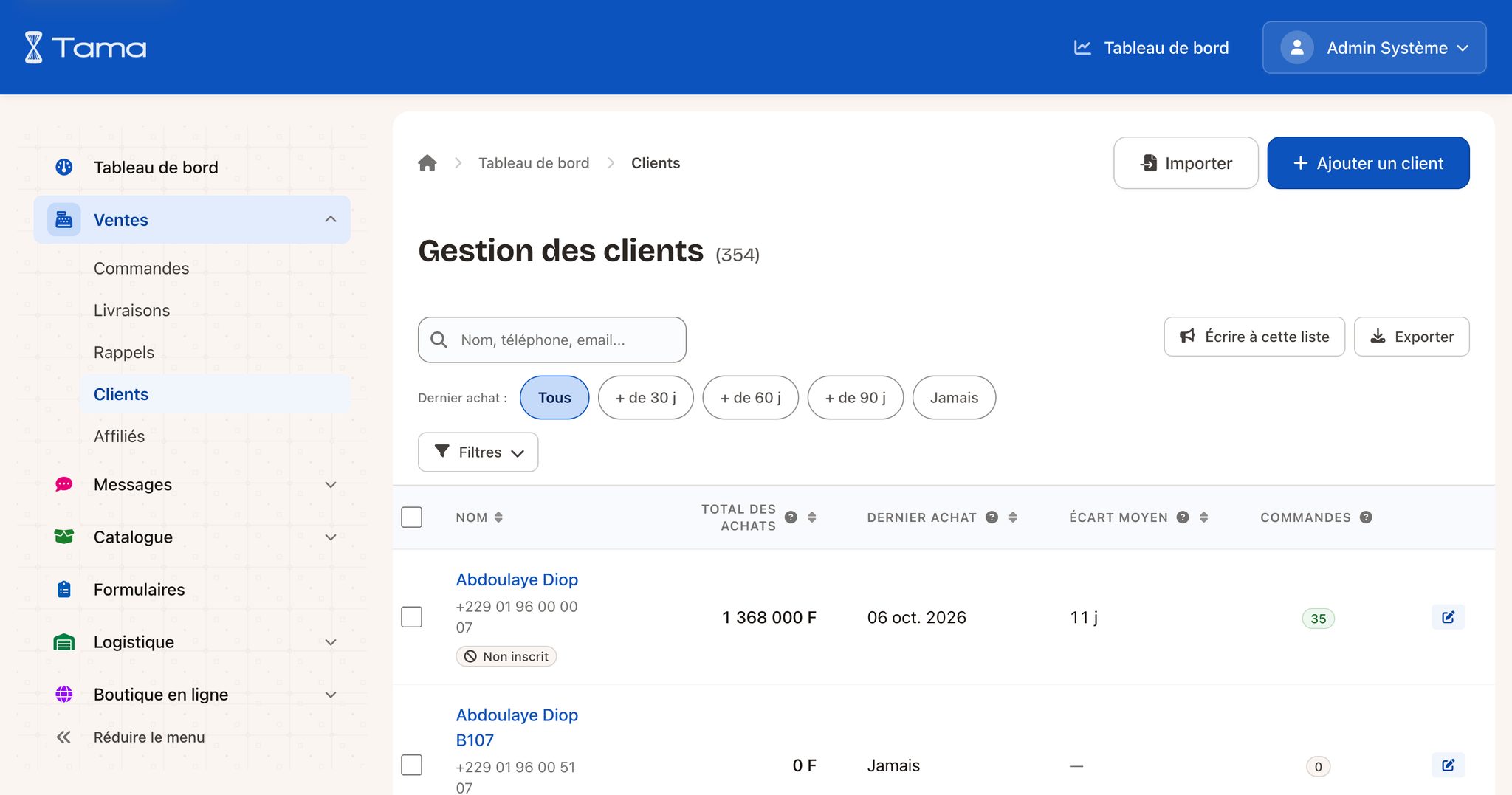The height and width of the screenshot is (795, 1512).
Task: Expand the Catalogue menu chevron
Action: click(331, 537)
